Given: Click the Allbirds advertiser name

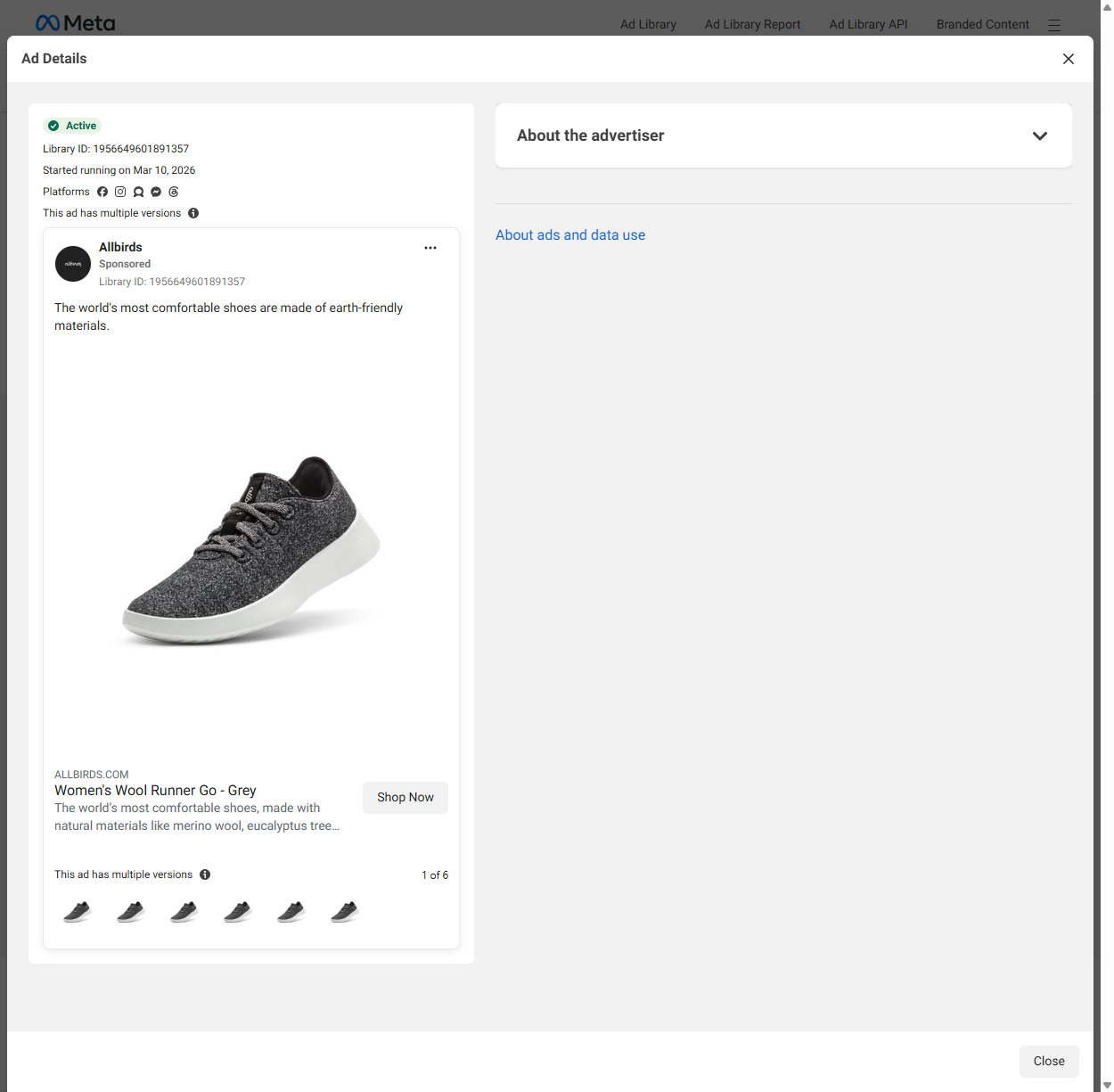Looking at the screenshot, I should tap(120, 247).
